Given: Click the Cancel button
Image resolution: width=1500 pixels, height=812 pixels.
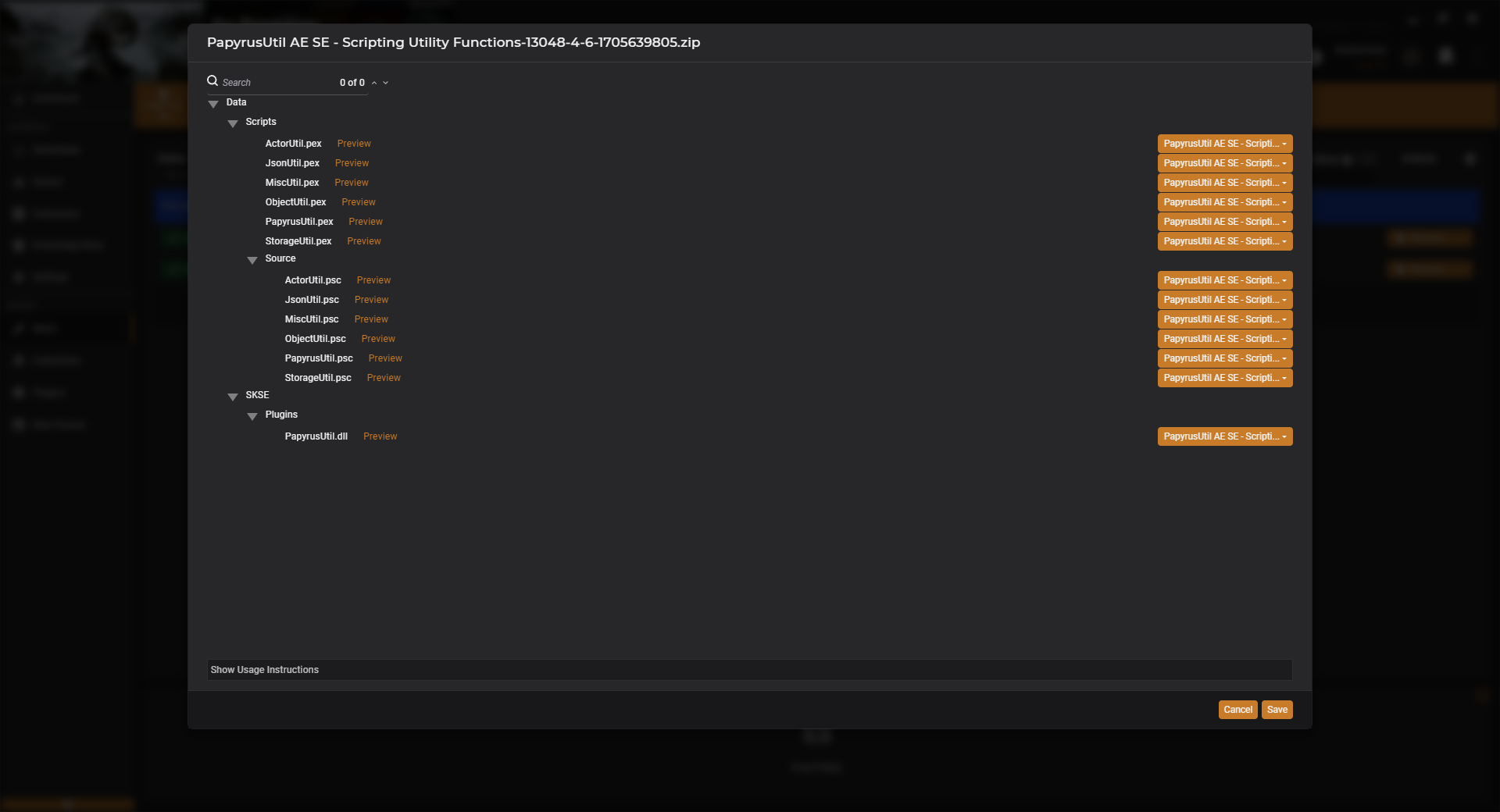Looking at the screenshot, I should (x=1237, y=710).
